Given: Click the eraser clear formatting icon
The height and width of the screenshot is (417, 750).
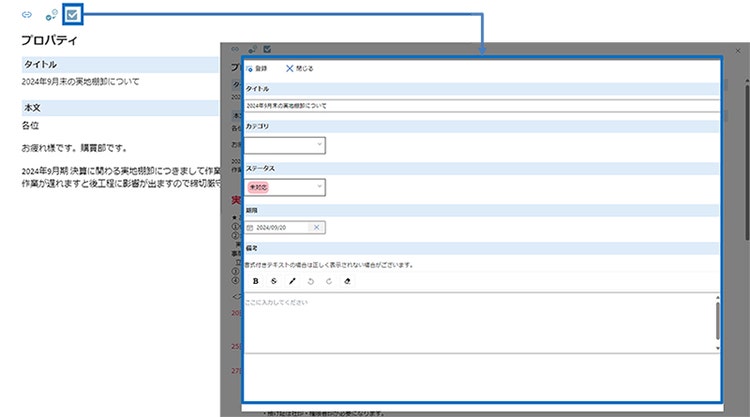Looking at the screenshot, I should [x=347, y=281].
